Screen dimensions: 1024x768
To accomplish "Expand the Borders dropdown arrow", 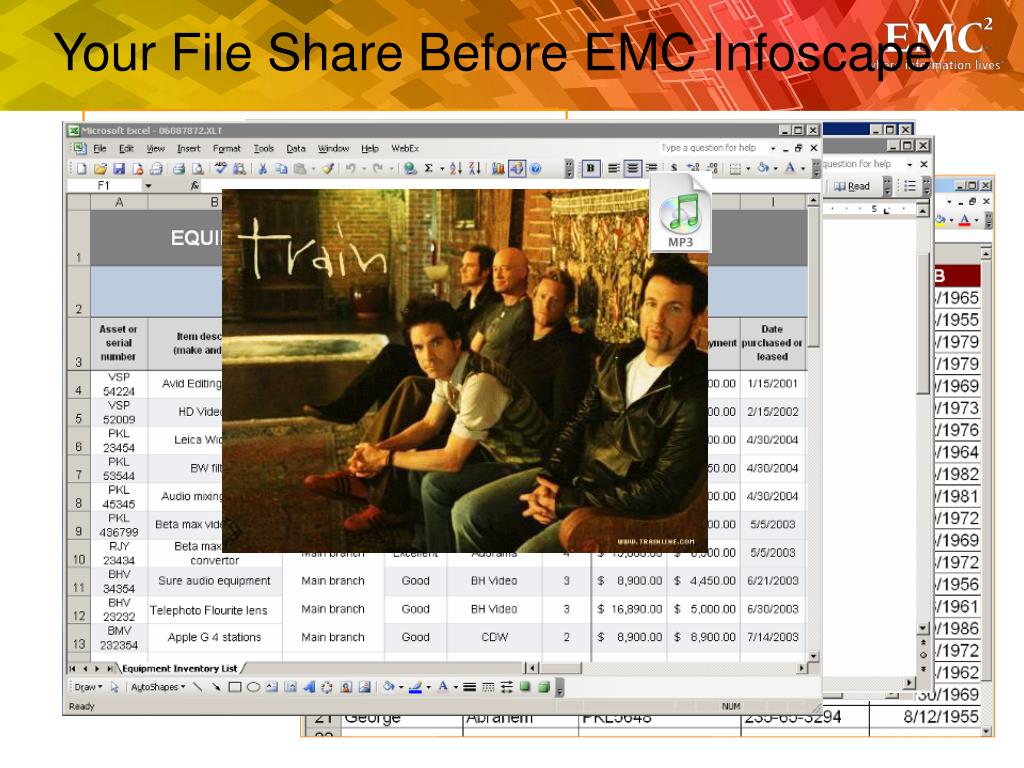I will pos(748,168).
